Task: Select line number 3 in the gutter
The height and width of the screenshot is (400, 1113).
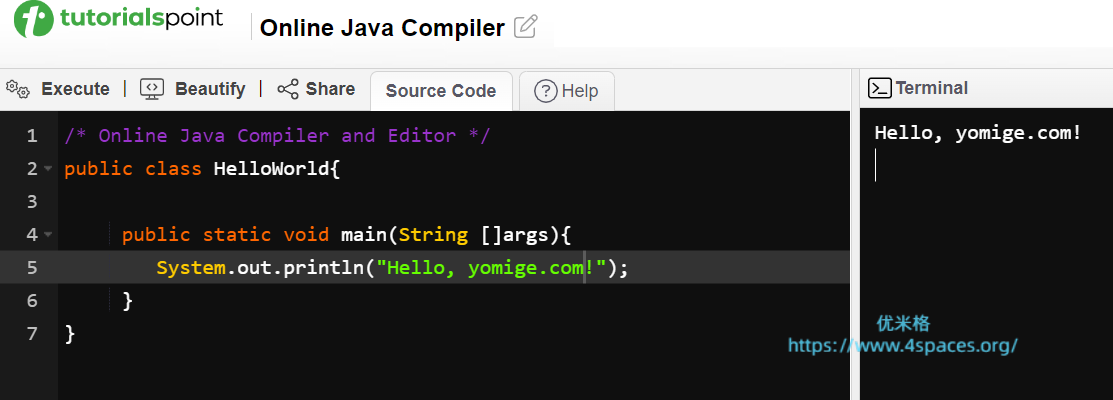Action: coord(32,202)
